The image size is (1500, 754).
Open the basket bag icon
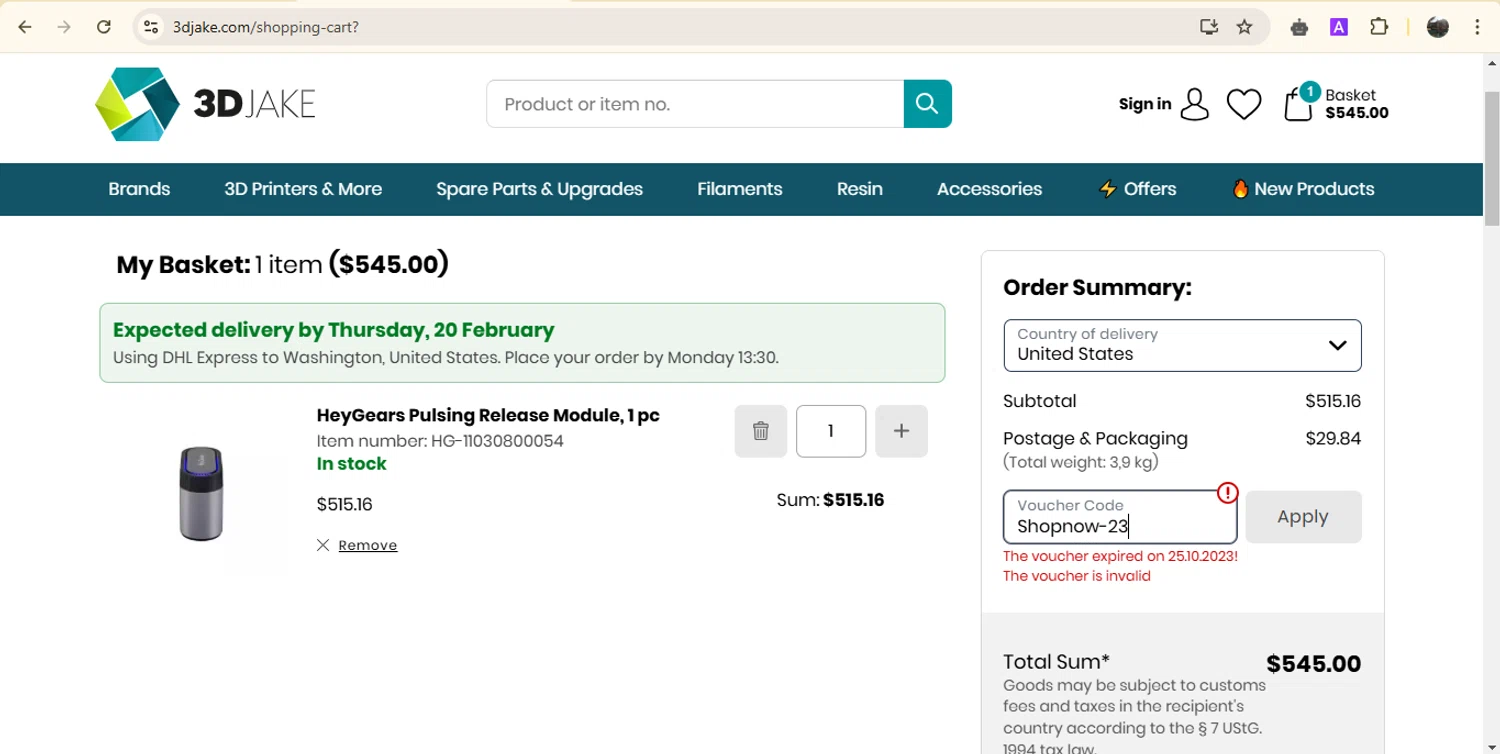click(x=1298, y=104)
